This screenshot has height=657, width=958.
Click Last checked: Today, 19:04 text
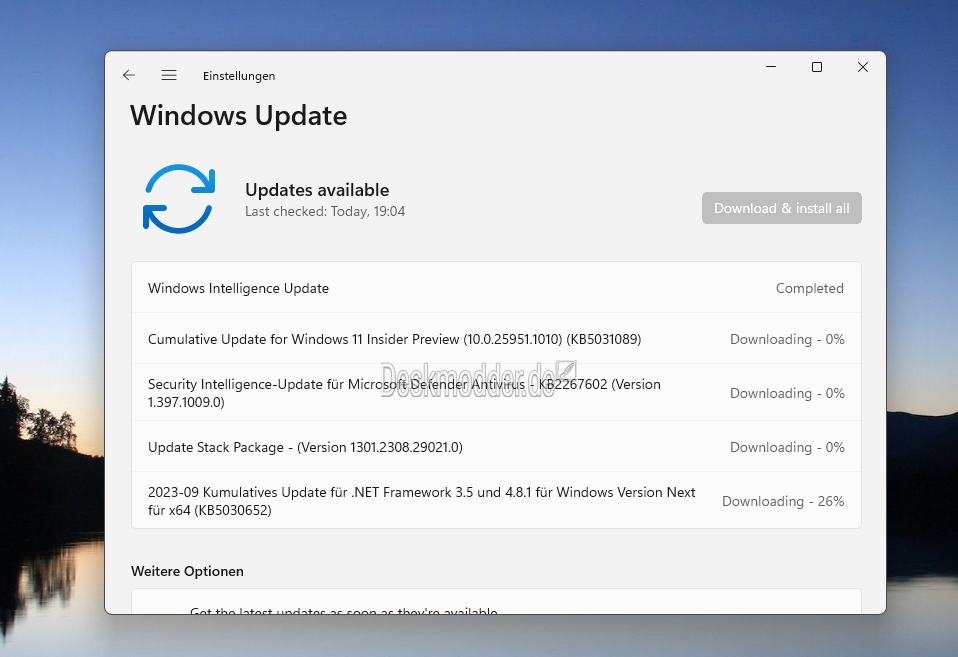[325, 211]
